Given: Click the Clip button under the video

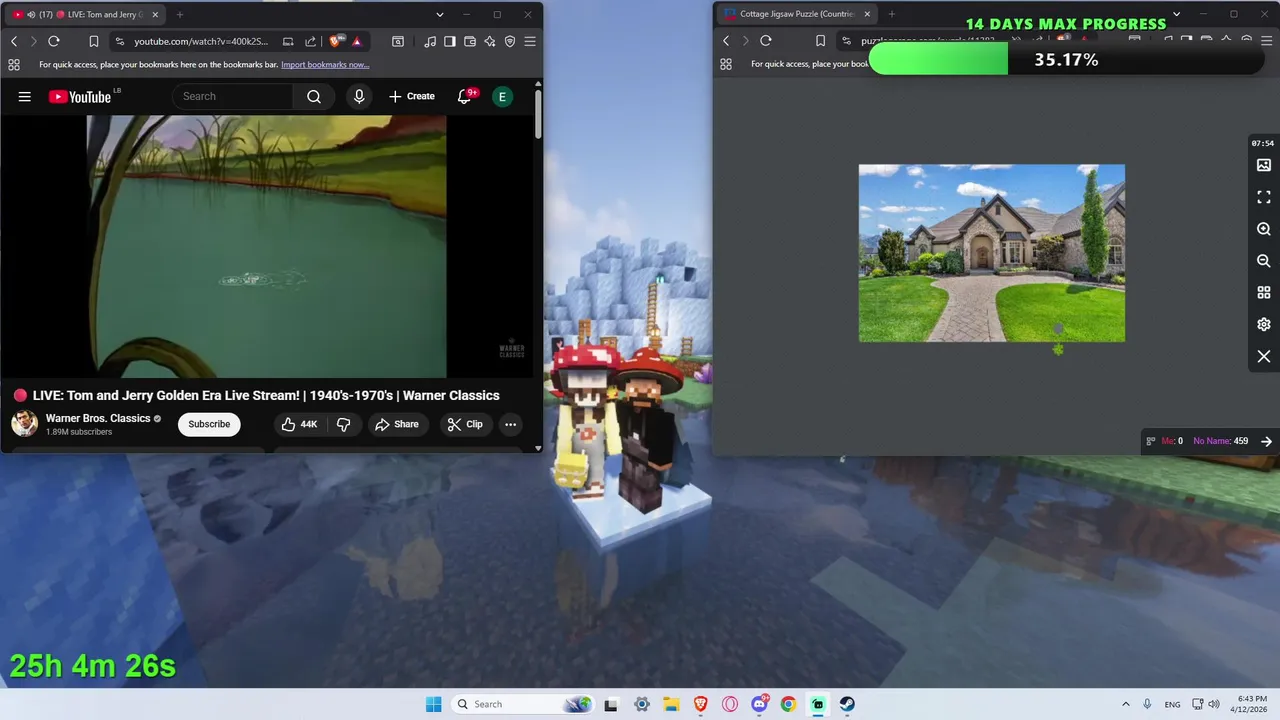Looking at the screenshot, I should [465, 424].
